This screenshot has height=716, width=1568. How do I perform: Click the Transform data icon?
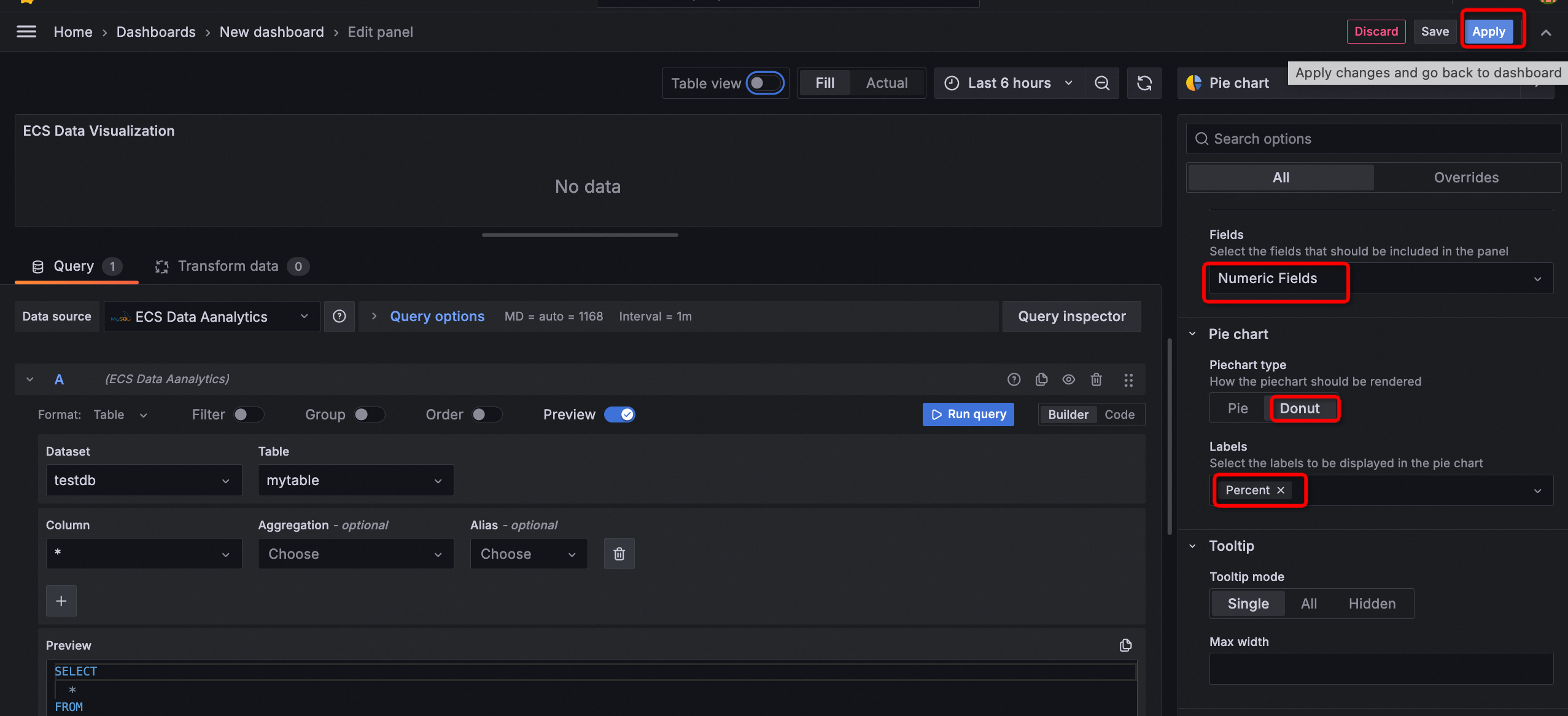click(x=161, y=267)
